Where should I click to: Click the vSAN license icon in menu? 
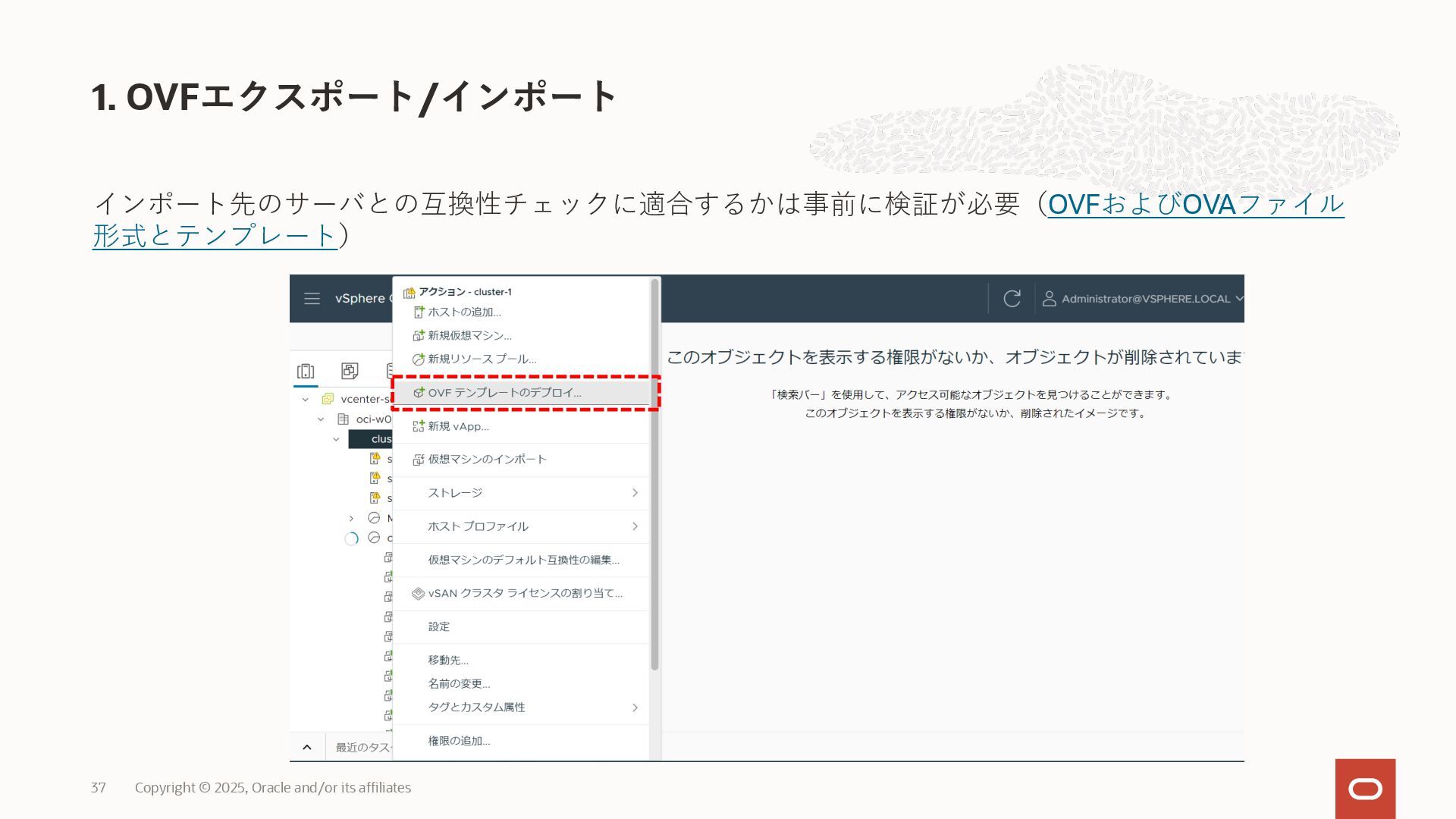click(x=419, y=593)
